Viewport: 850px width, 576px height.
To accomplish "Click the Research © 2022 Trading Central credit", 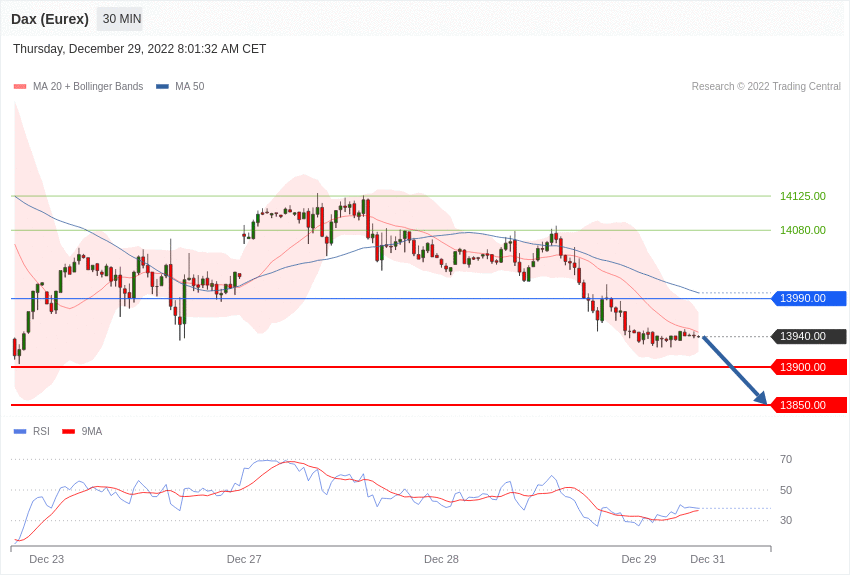I will pyautogui.click(x=766, y=86).
